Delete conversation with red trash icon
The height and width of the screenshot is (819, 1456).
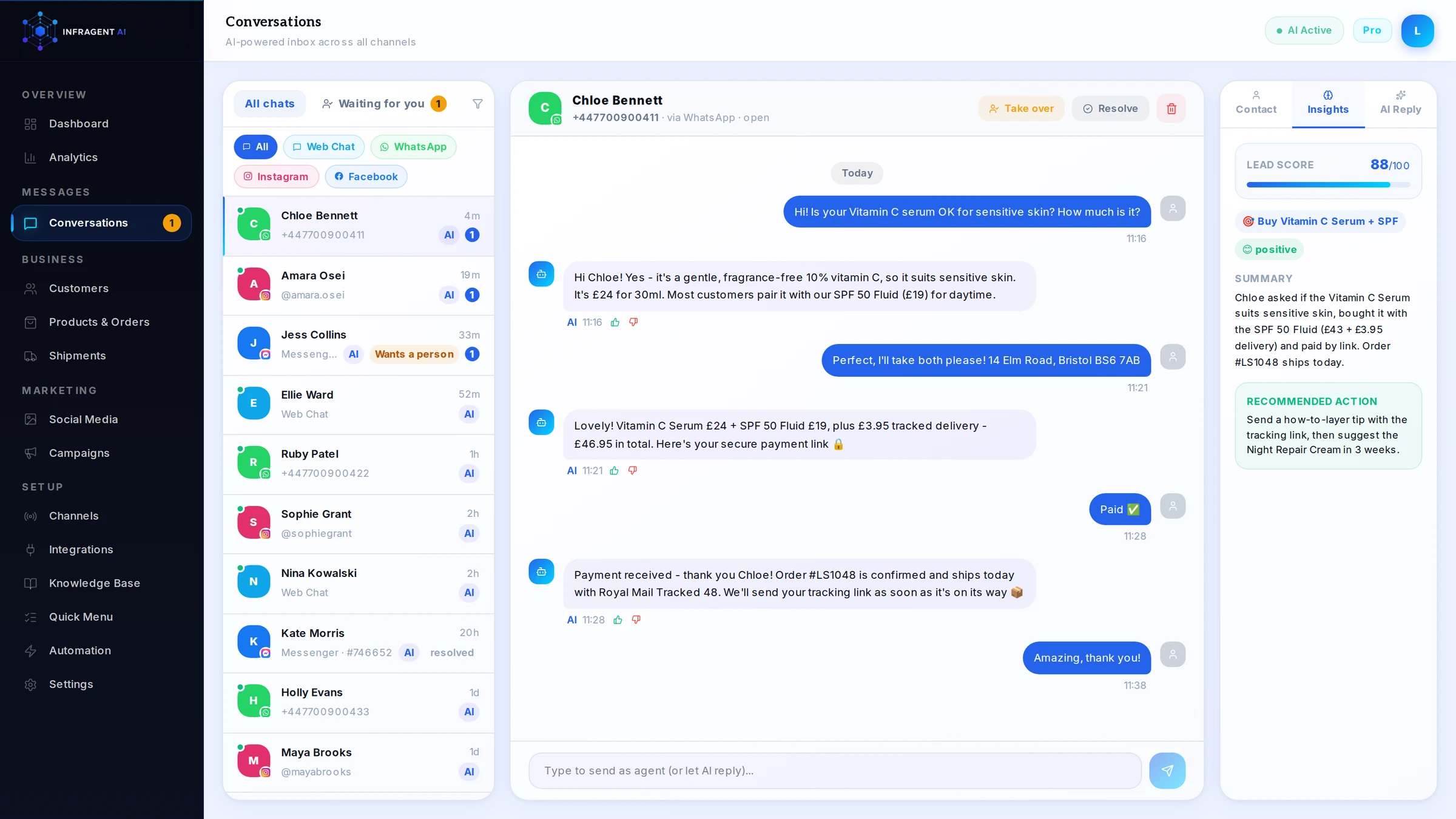tap(1171, 109)
